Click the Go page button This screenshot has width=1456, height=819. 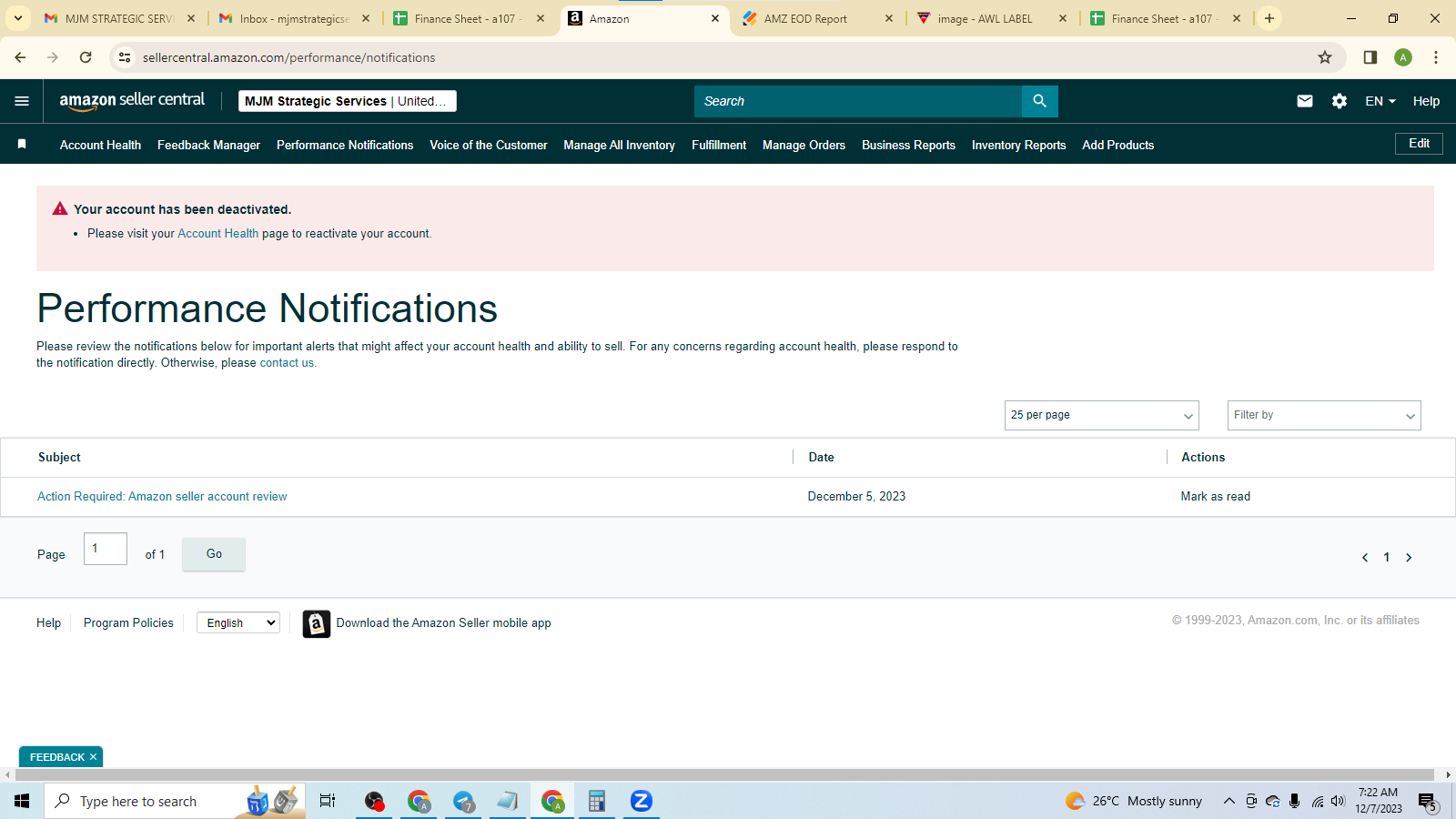[214, 554]
